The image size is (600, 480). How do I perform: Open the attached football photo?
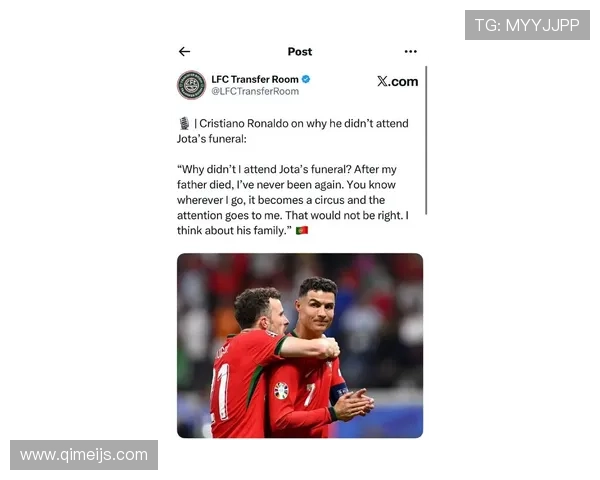tap(300, 346)
